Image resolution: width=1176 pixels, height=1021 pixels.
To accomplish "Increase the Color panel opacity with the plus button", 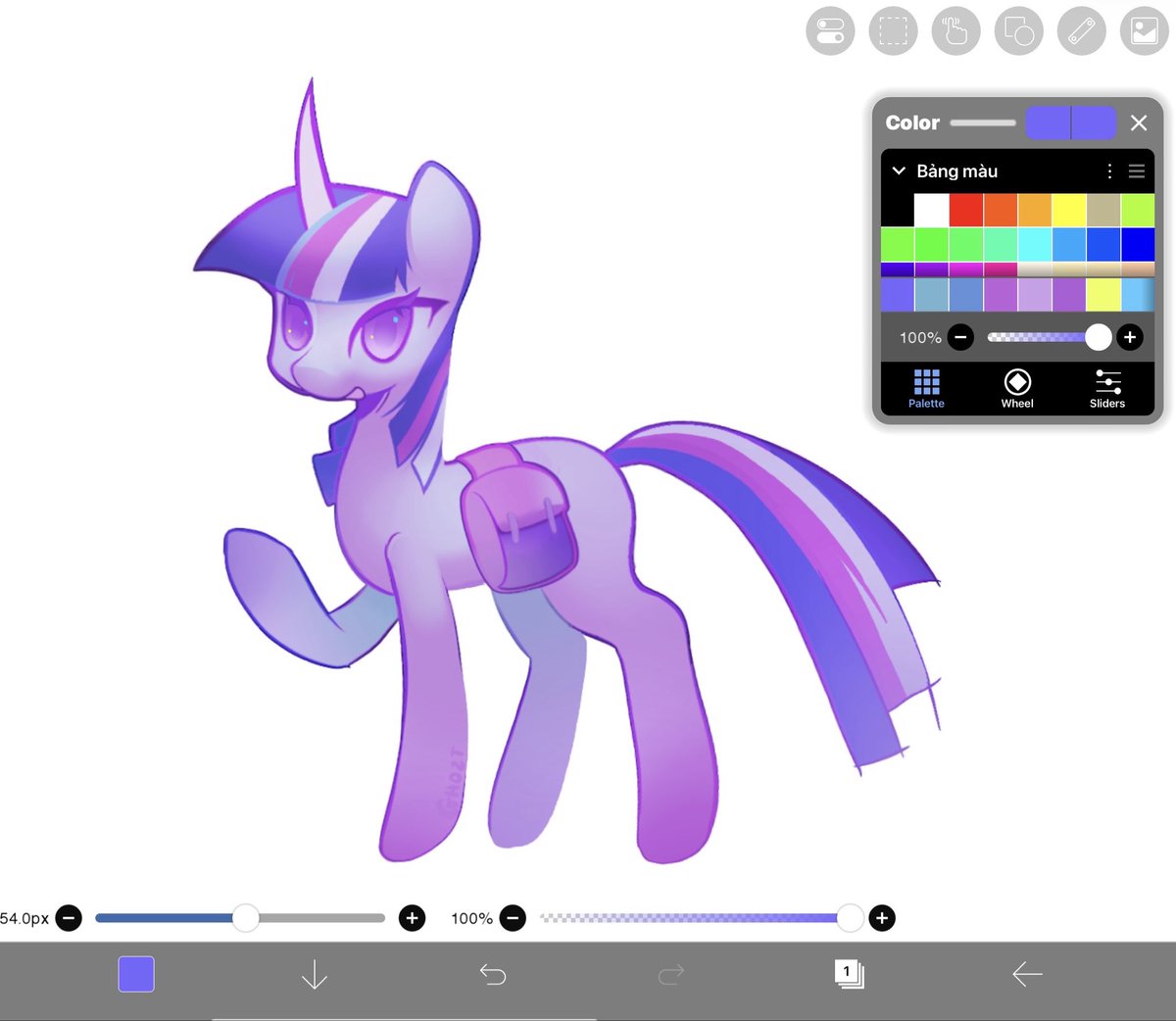I will coord(1130,337).
